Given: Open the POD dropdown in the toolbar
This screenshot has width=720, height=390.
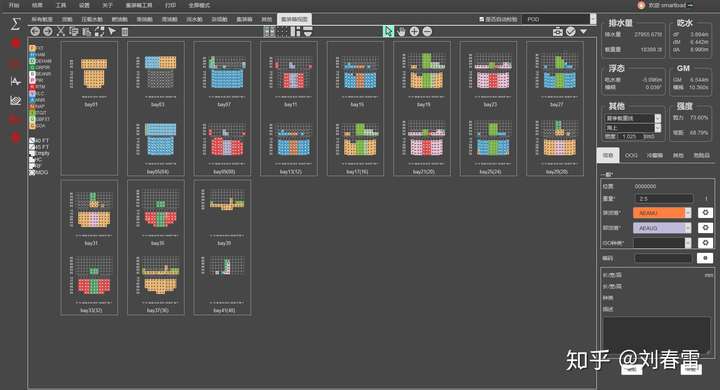Looking at the screenshot, I should [x=558, y=19].
